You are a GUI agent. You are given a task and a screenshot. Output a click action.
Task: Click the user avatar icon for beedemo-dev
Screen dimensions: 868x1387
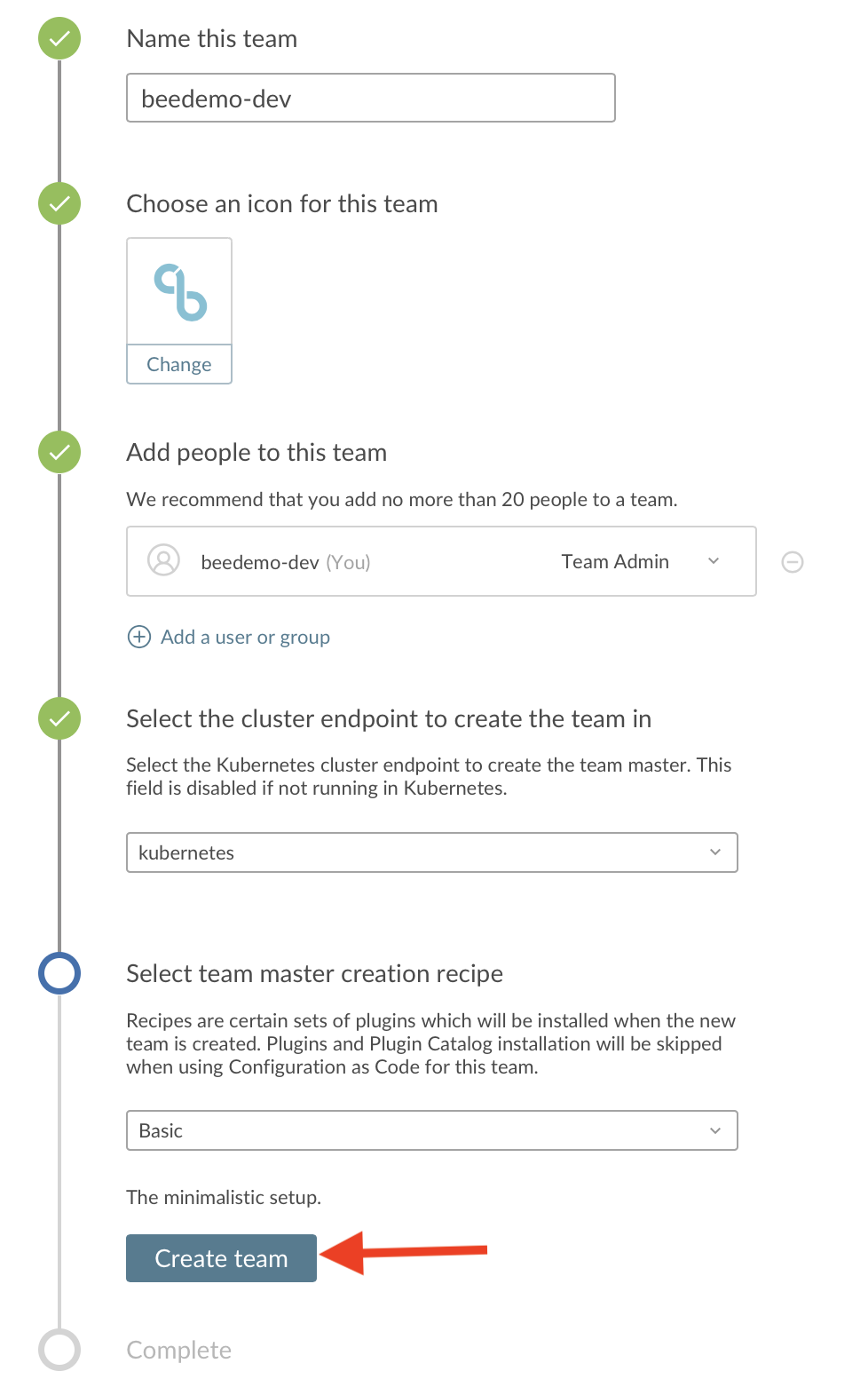[163, 560]
